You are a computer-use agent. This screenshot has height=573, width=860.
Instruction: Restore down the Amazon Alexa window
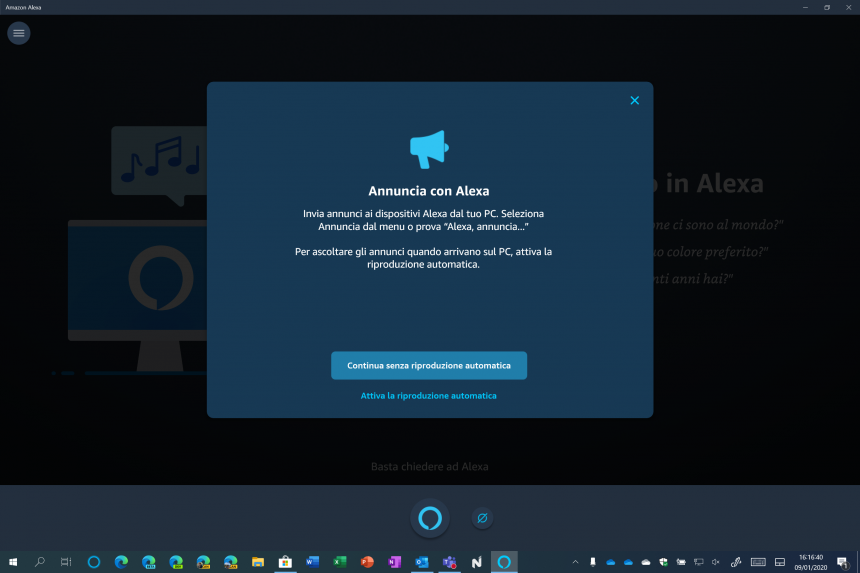pyautogui.click(x=827, y=8)
